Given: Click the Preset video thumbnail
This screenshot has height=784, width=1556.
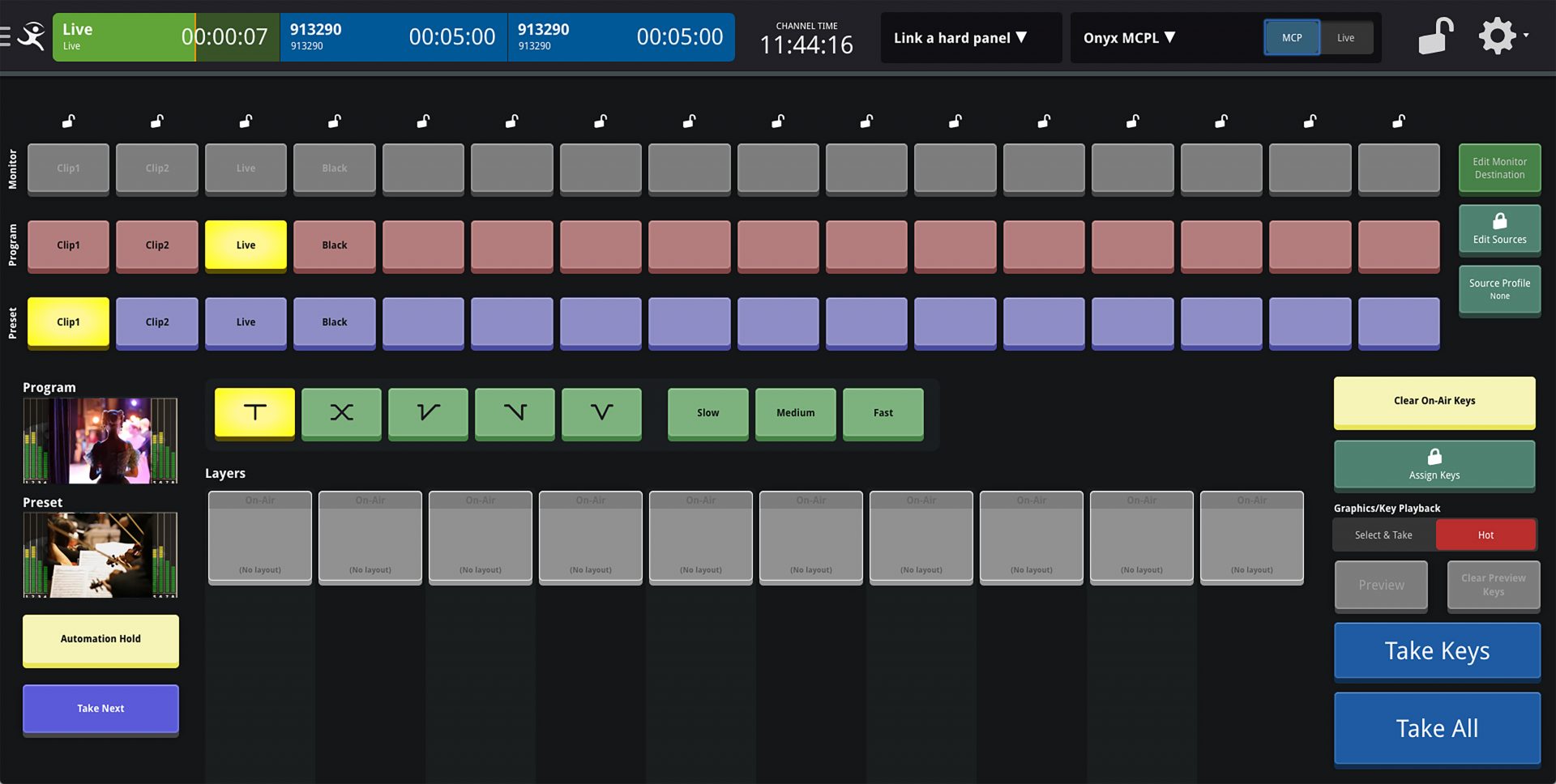Looking at the screenshot, I should (x=100, y=556).
